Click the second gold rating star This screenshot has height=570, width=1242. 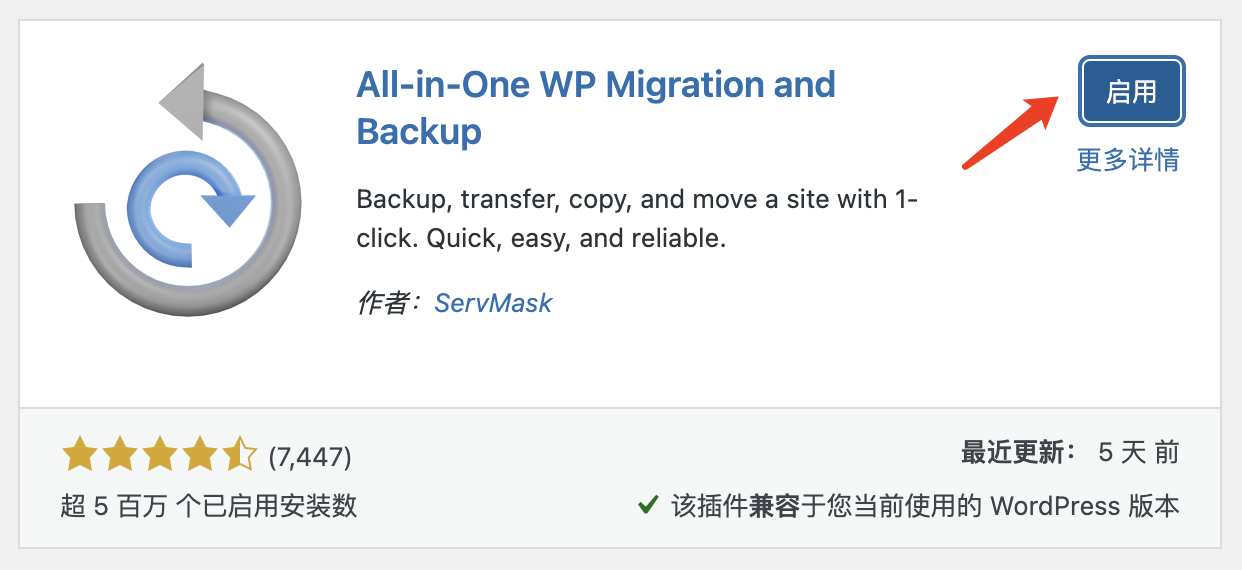[x=119, y=456]
